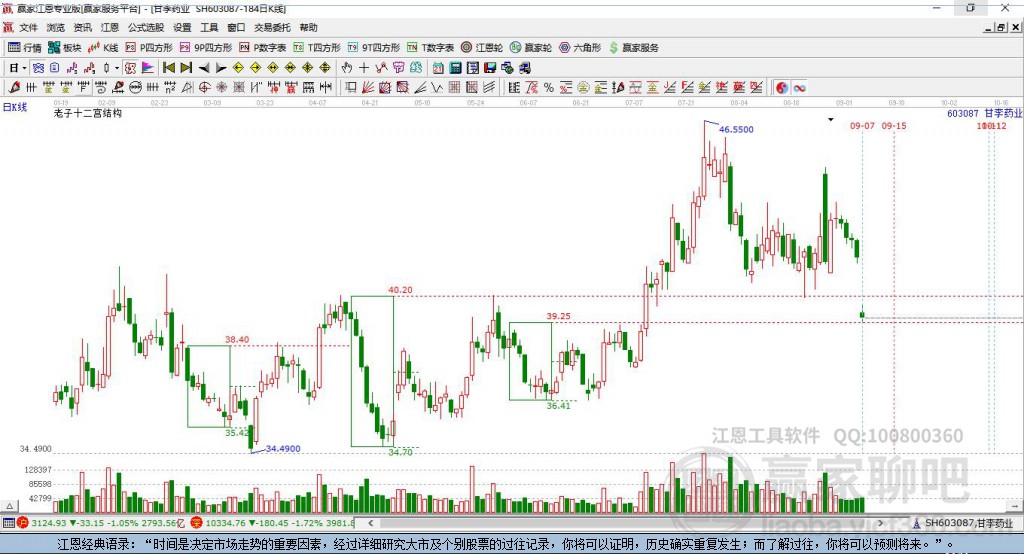This screenshot has width=1024, height=554.
Task: Click stock code 603087
Action: (963, 114)
